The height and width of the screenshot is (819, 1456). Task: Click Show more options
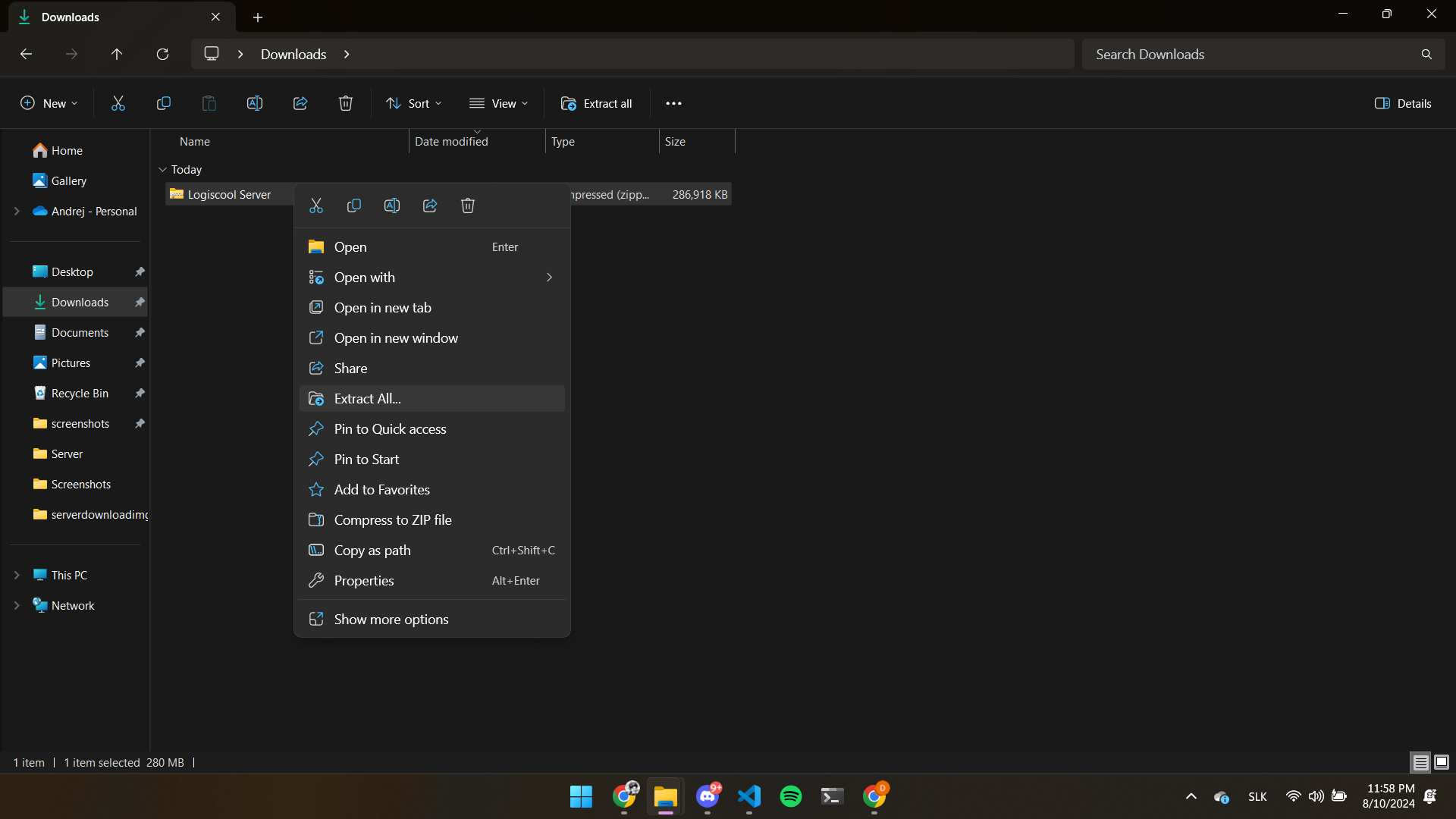[432, 619]
